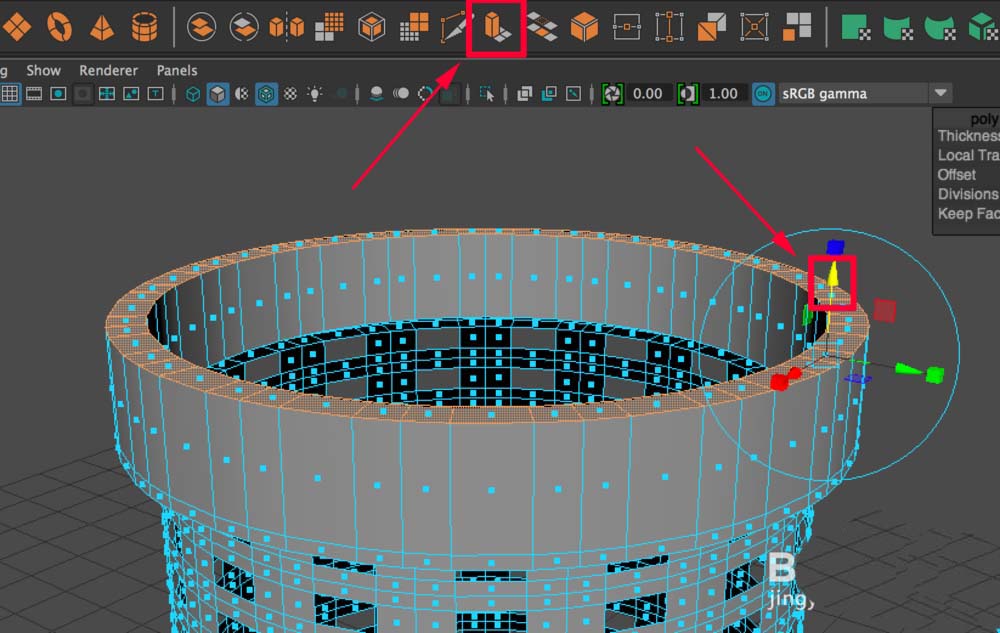Click the Combine meshes shelf icon
Screen dimensions: 1000x633
(201, 27)
